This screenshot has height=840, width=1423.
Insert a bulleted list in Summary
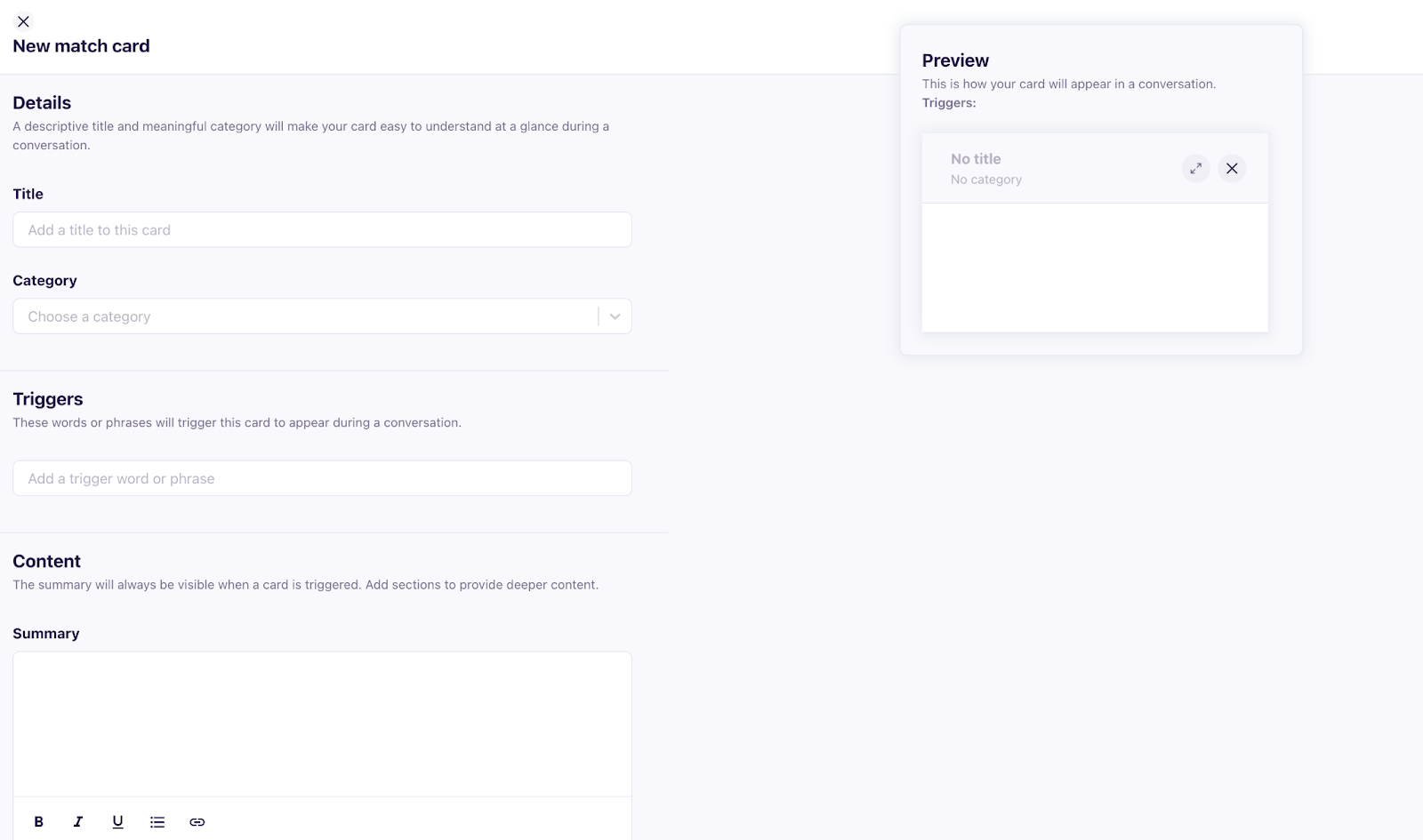[x=157, y=822]
